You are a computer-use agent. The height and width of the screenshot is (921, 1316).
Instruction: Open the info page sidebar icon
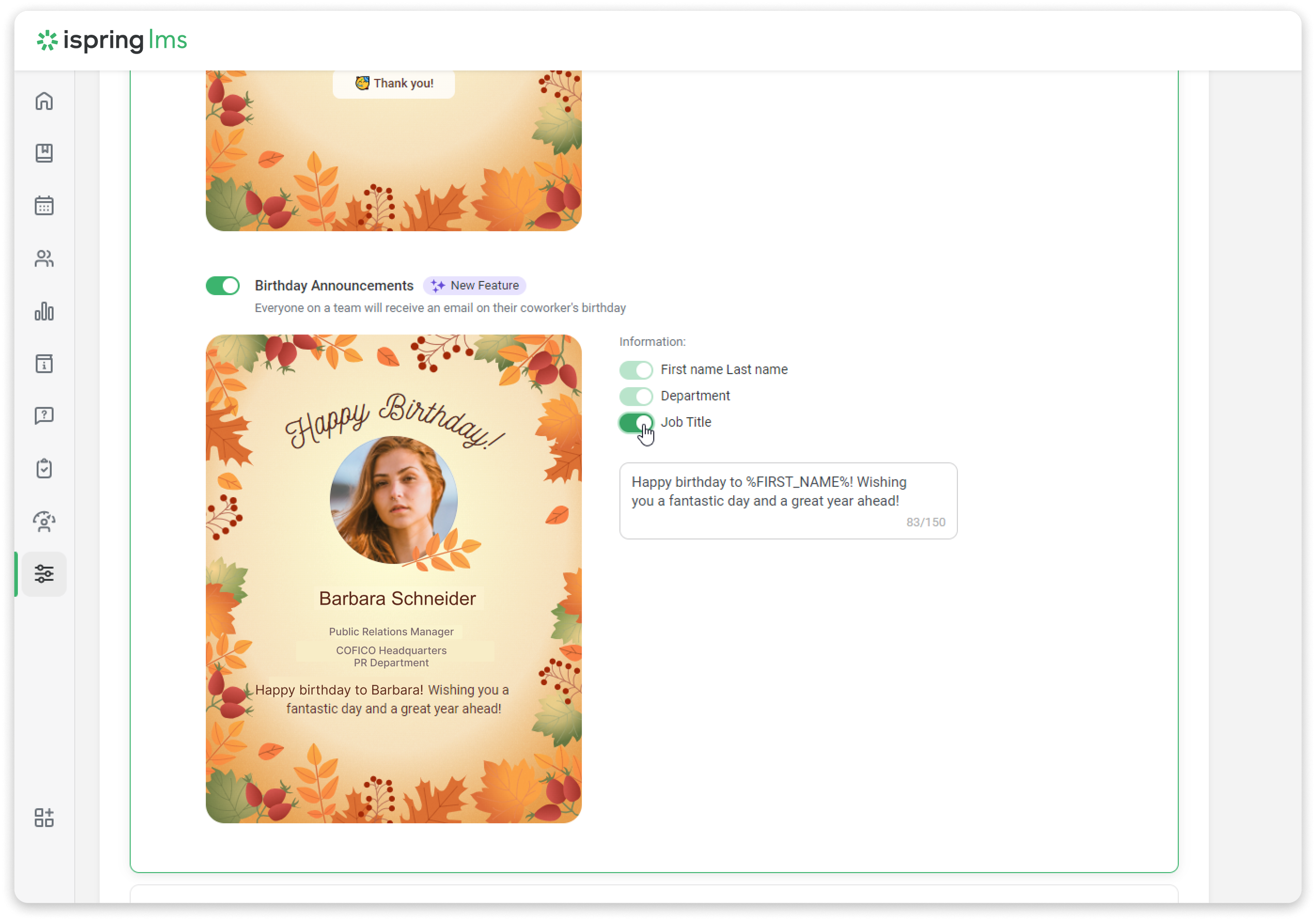coord(44,363)
